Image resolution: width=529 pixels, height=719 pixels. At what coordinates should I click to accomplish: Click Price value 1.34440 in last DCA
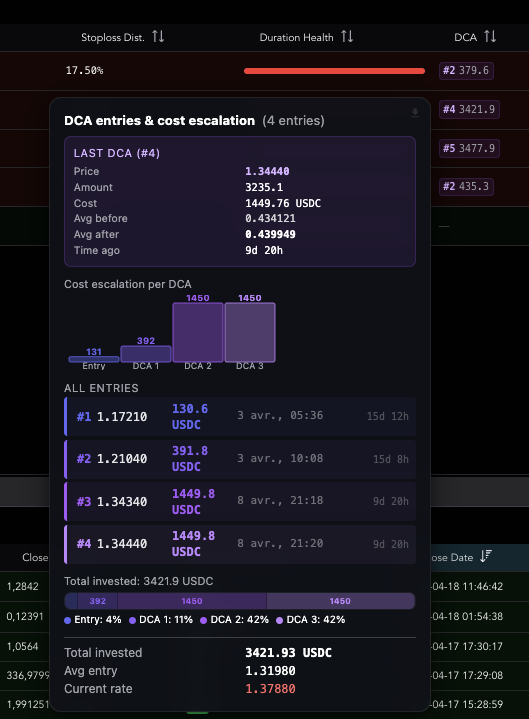pos(267,171)
